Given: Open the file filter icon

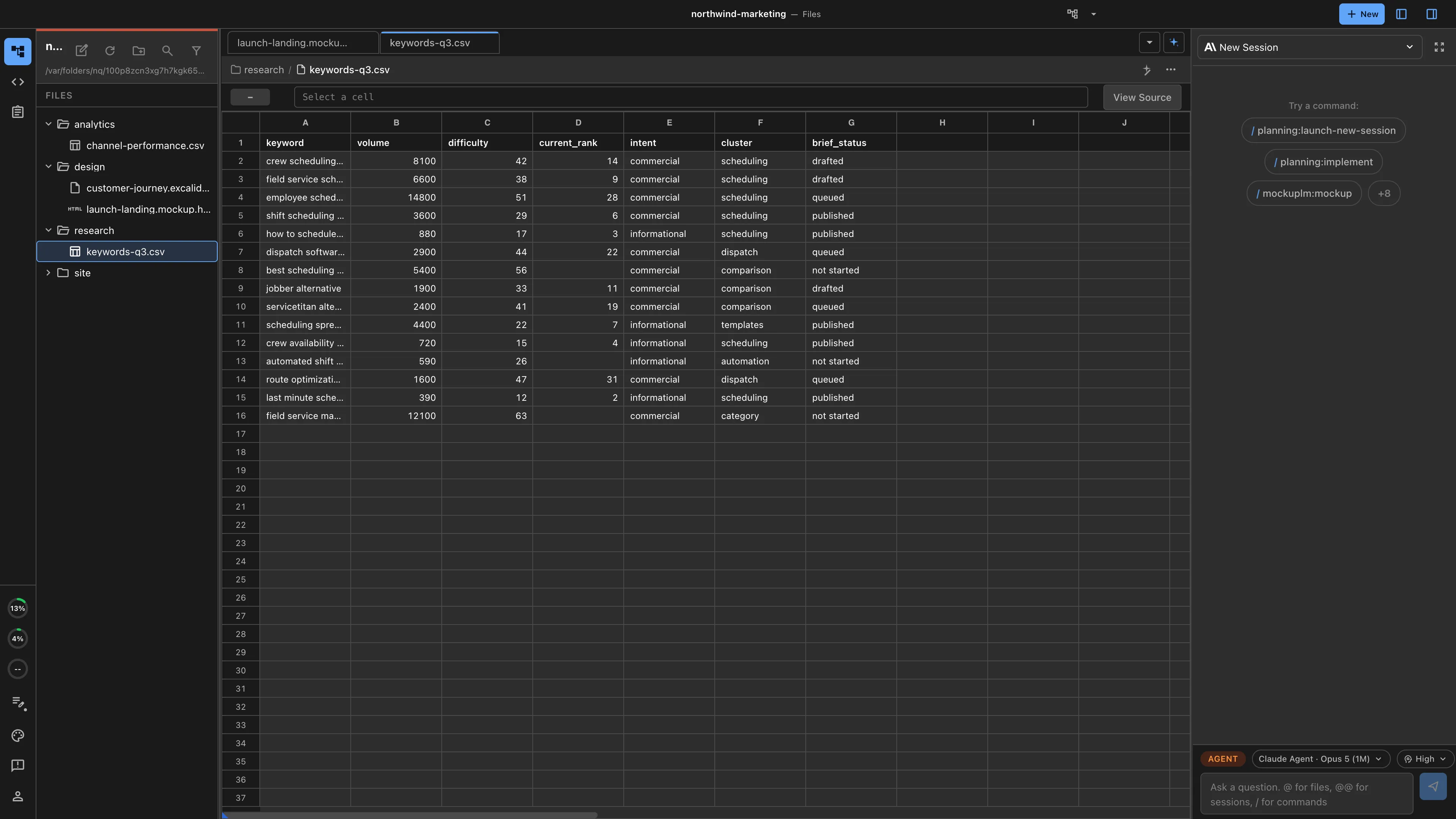Looking at the screenshot, I should 196,50.
